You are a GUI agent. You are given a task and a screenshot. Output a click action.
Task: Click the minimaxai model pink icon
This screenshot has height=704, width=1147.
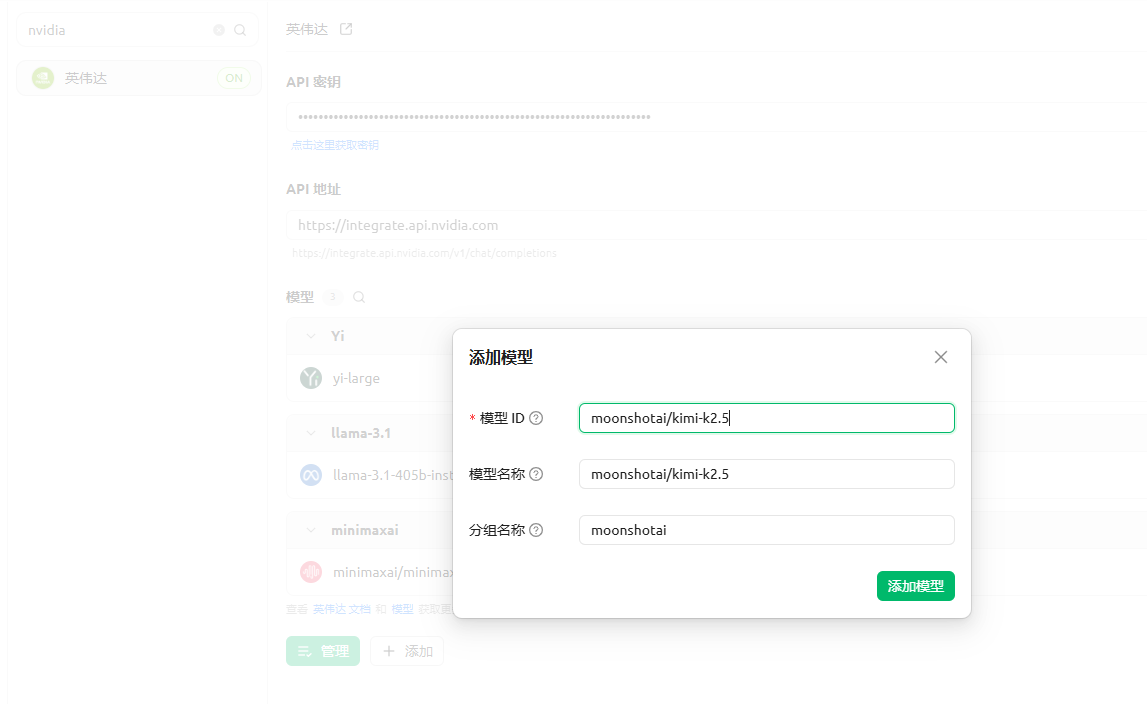(x=311, y=572)
